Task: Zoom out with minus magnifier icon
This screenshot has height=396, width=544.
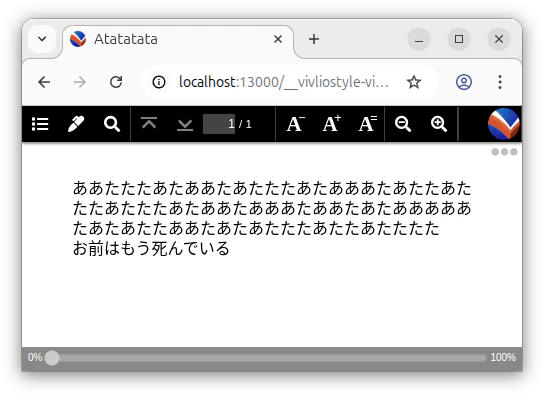Action: 403,124
